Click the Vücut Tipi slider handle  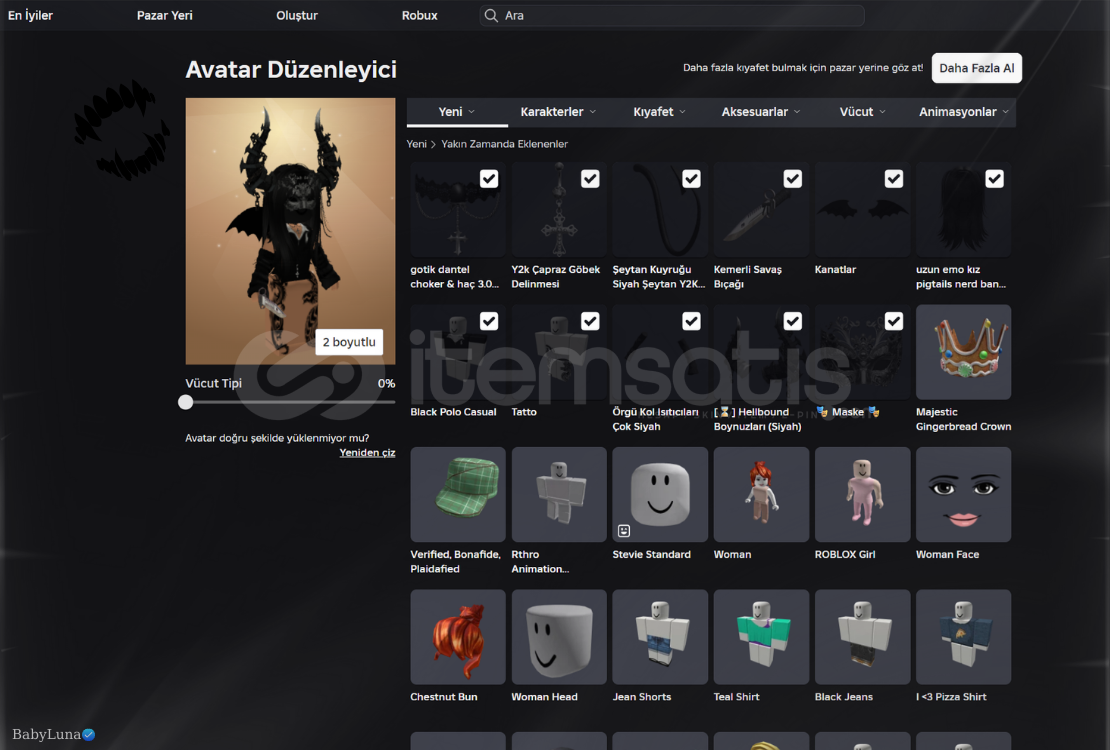tap(186, 402)
